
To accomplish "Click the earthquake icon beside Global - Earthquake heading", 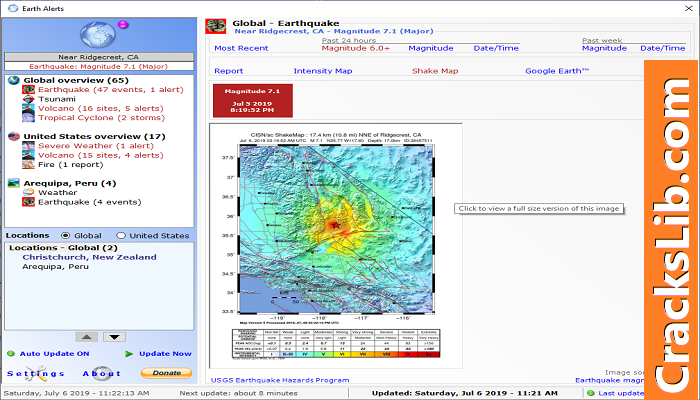I will pos(216,26).
